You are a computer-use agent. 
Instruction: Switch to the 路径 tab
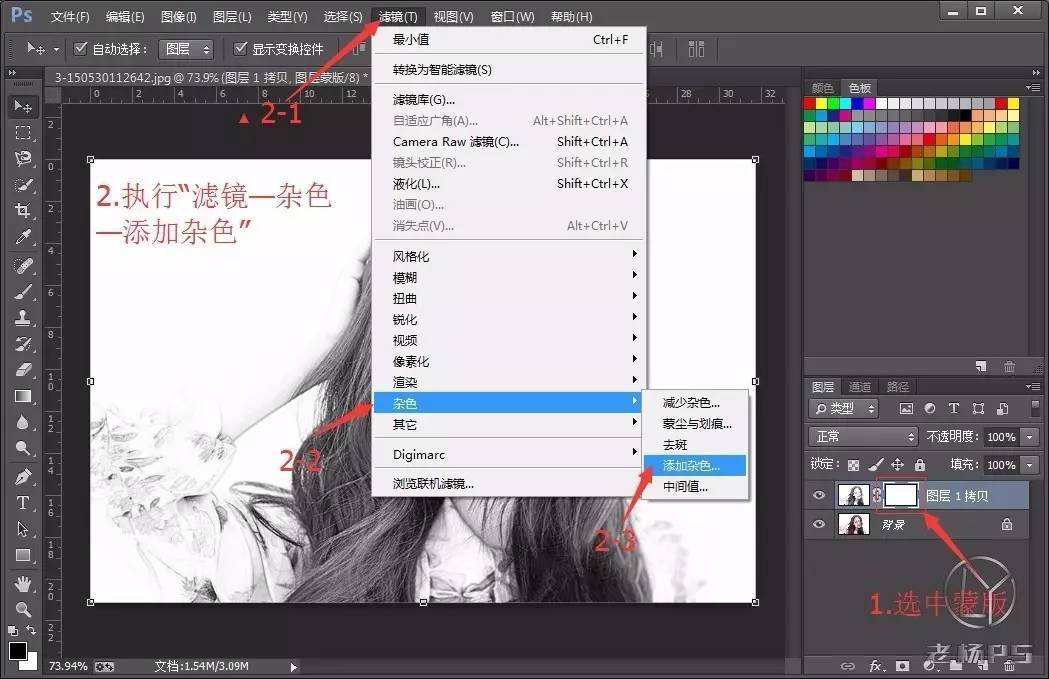click(898, 387)
